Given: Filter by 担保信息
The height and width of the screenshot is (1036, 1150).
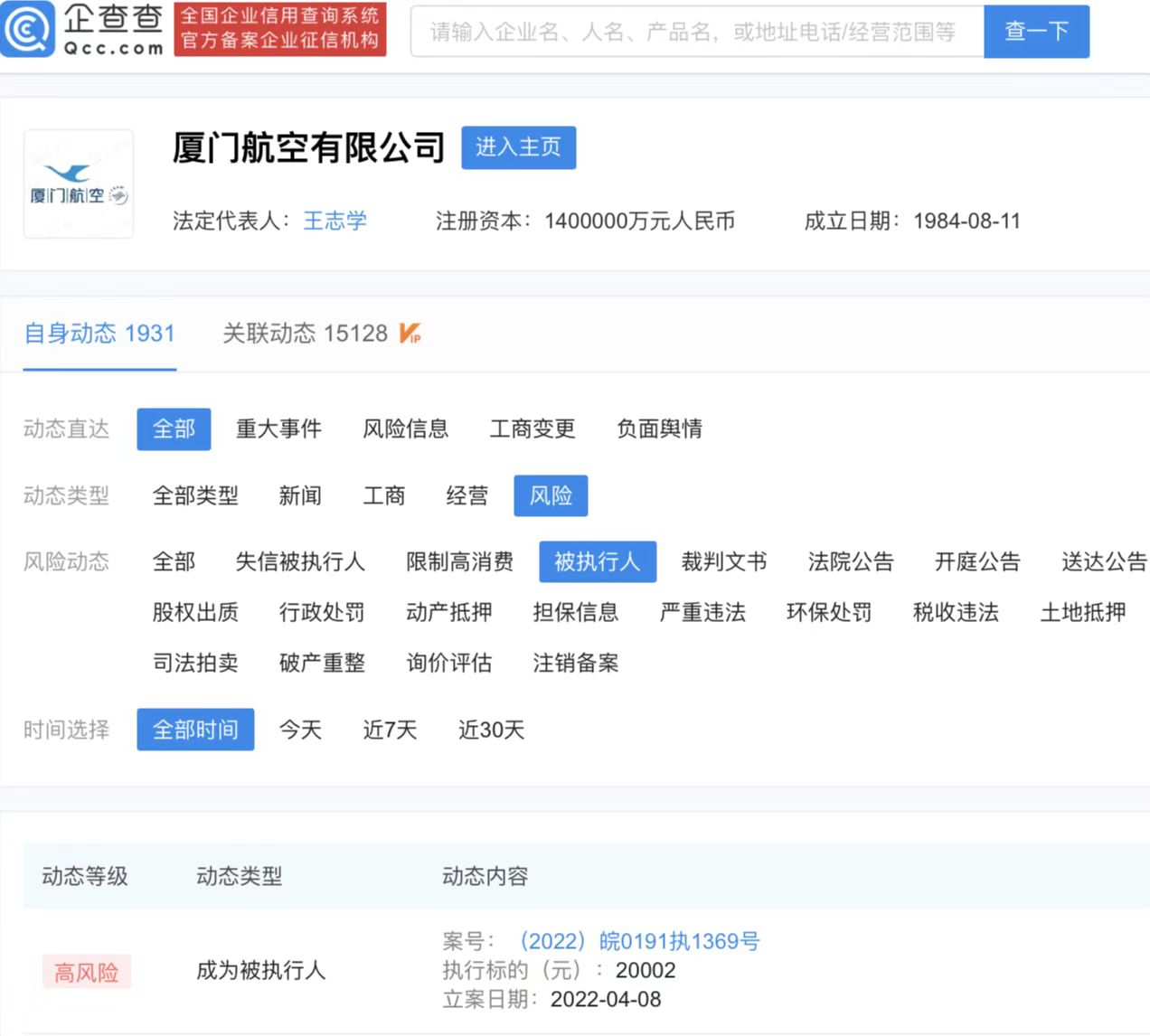Looking at the screenshot, I should click(x=576, y=612).
